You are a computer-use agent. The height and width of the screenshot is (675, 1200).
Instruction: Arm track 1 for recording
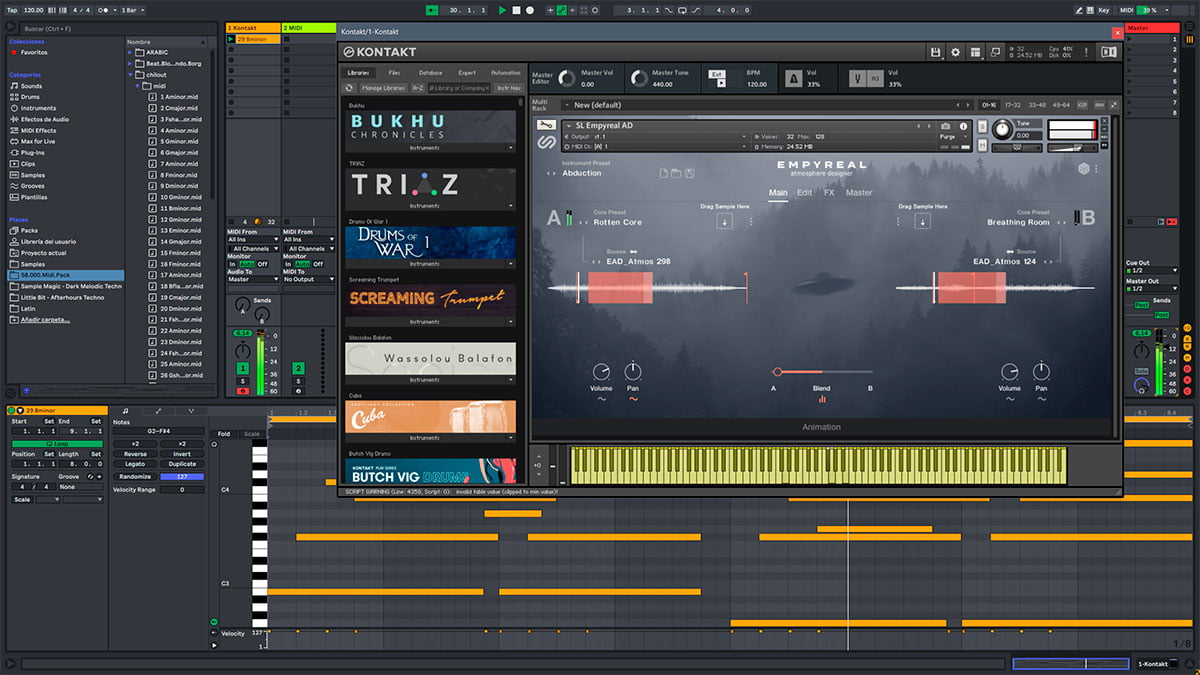click(243, 391)
